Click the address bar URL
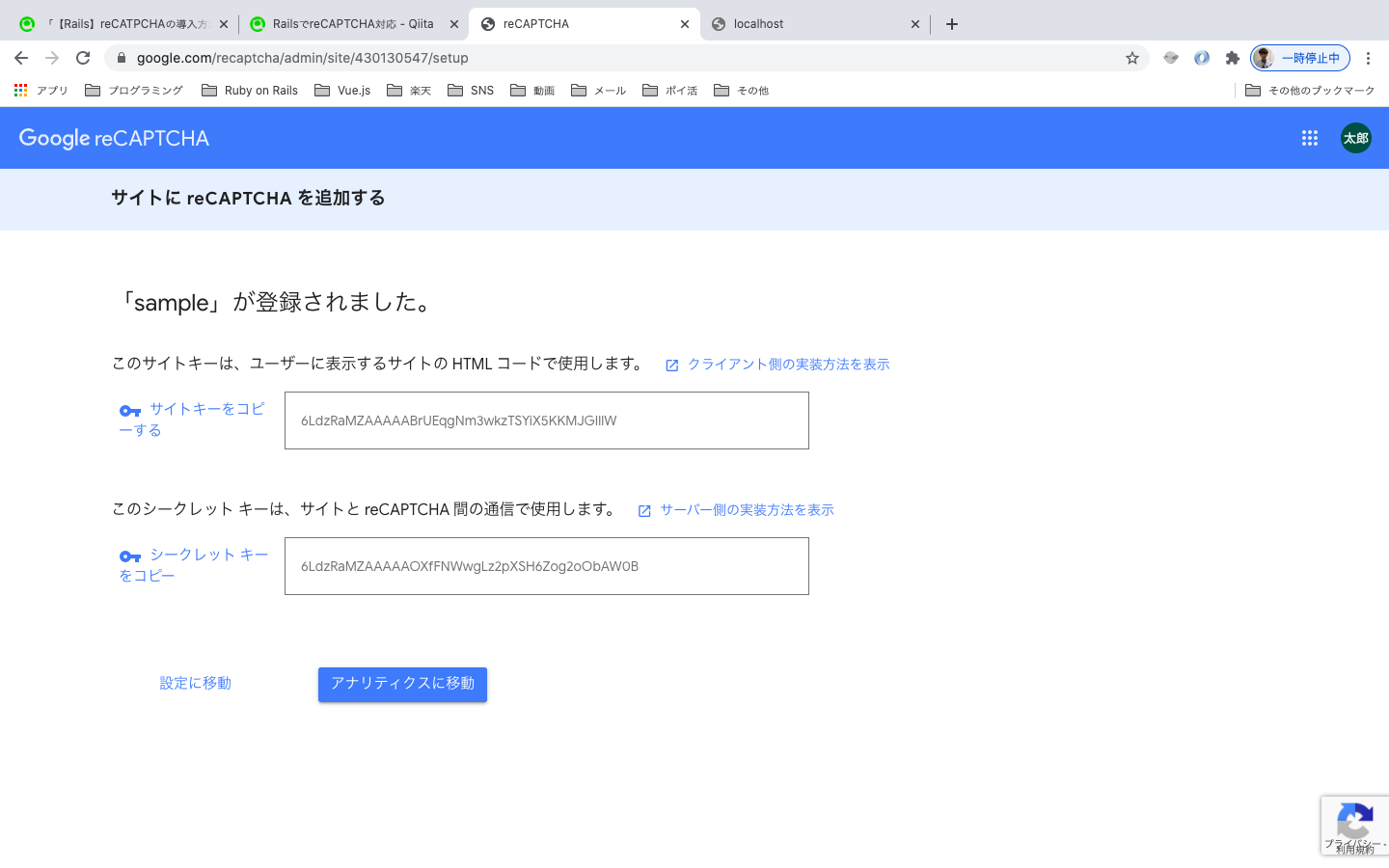This screenshot has width=1389, height=868. click(x=303, y=58)
